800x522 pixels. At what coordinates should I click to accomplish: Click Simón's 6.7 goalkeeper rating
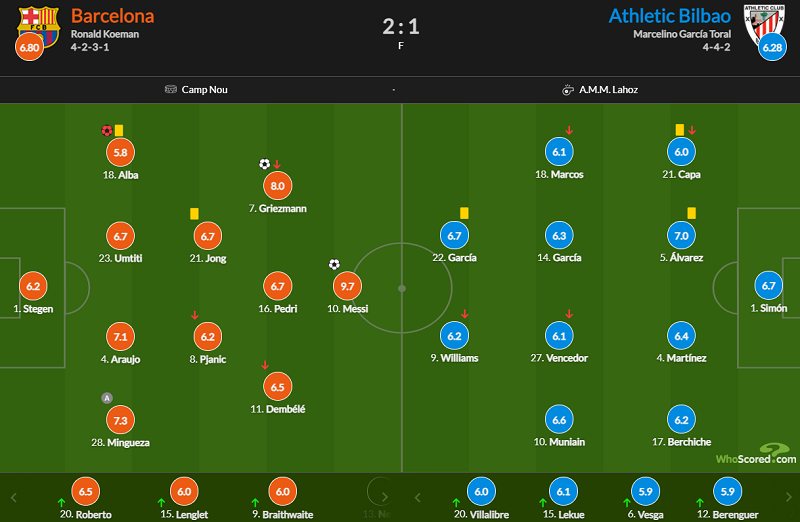[x=768, y=286]
